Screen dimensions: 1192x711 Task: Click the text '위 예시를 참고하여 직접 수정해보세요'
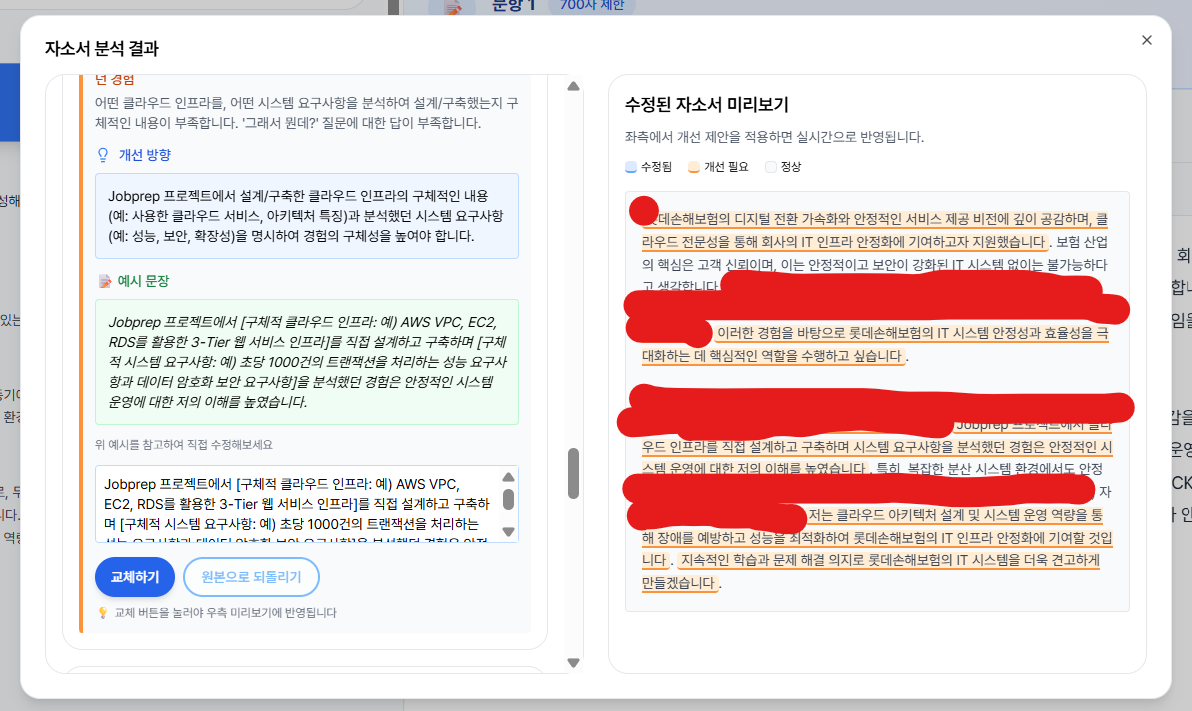point(183,445)
